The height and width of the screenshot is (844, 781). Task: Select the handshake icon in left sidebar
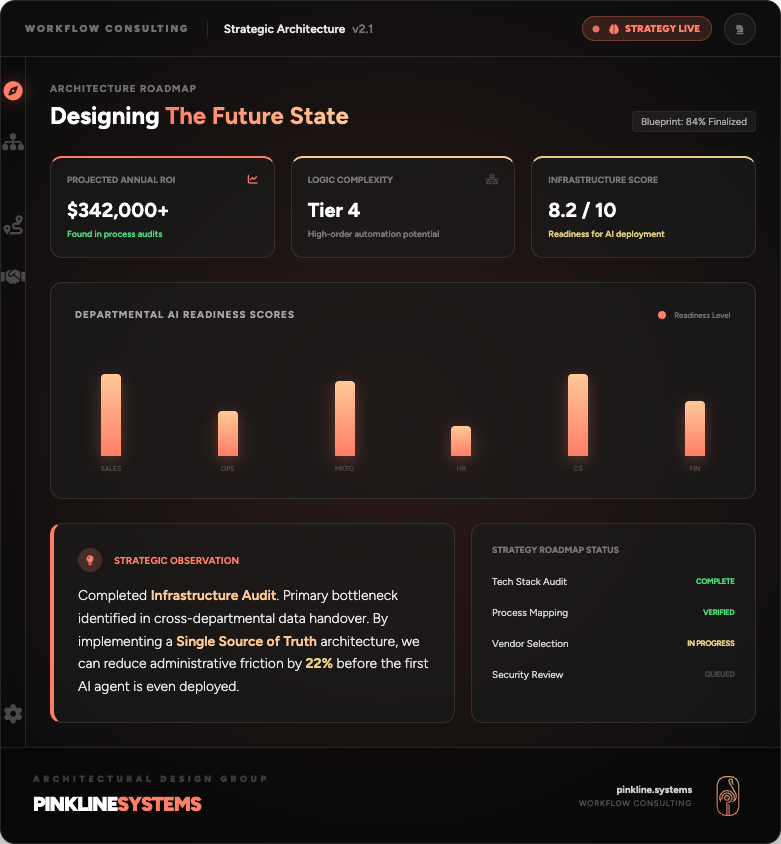click(x=13, y=277)
